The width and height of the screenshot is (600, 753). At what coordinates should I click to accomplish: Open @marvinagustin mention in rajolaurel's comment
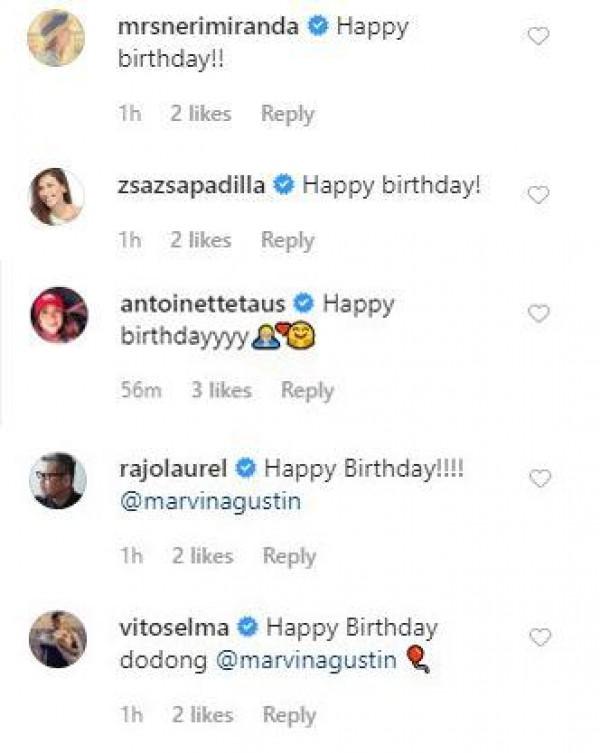[x=209, y=502]
